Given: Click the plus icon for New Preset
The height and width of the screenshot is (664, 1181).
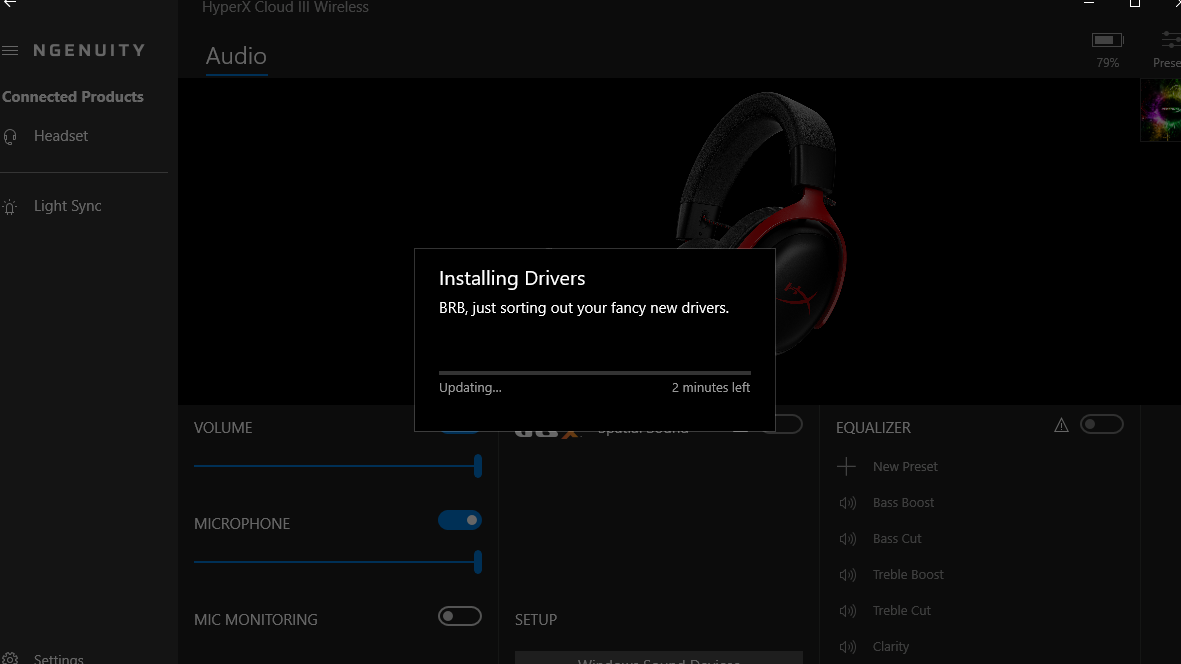Looking at the screenshot, I should point(847,467).
